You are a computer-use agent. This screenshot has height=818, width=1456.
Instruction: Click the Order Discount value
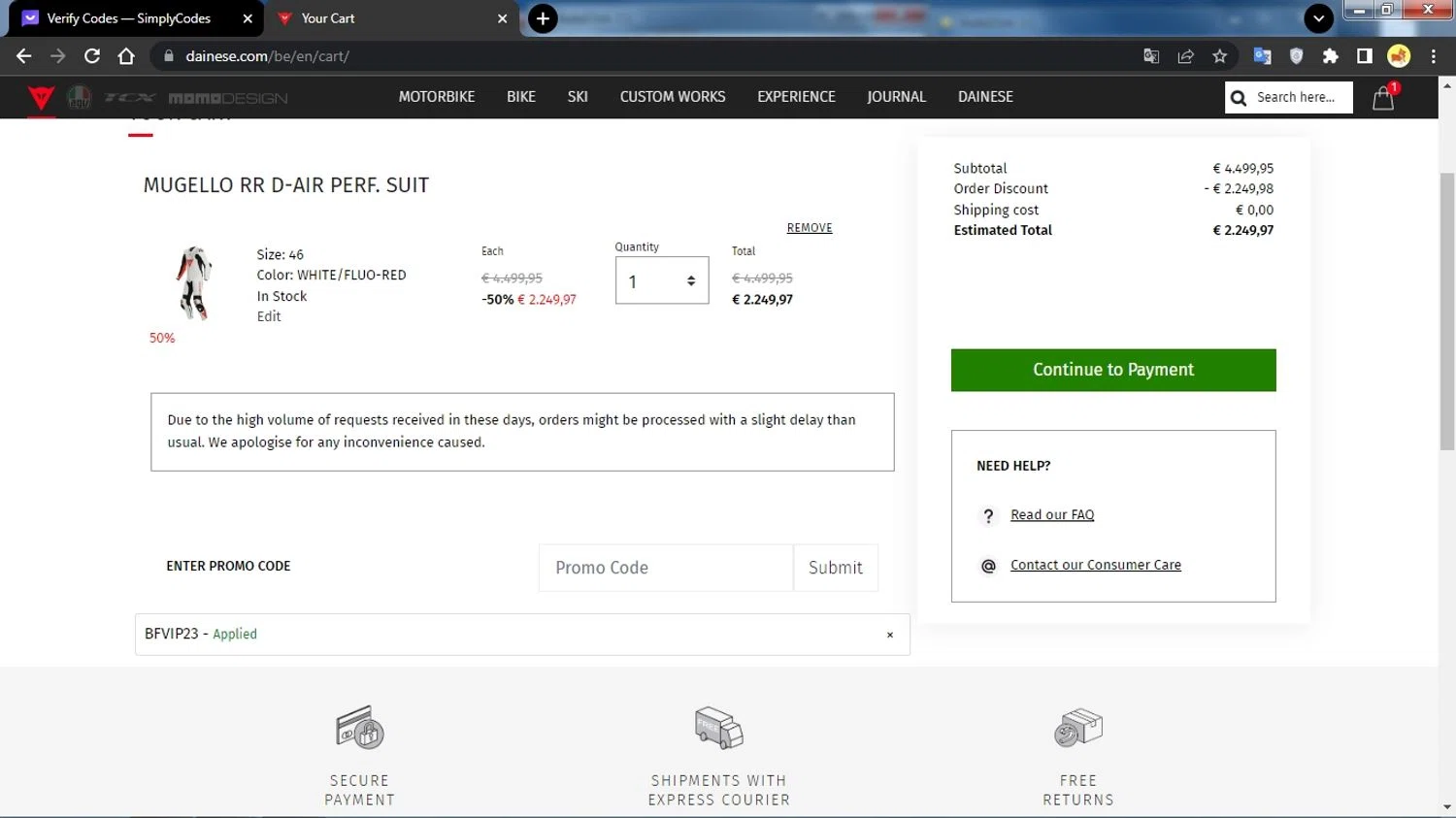[x=1240, y=189]
